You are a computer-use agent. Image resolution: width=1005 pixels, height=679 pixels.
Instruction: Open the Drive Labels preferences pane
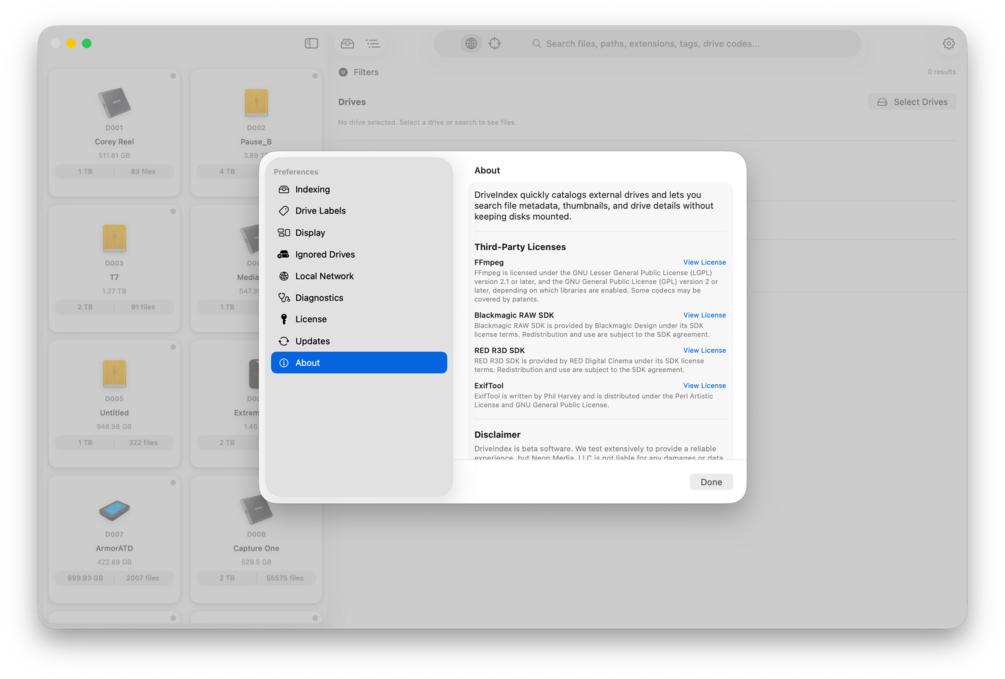(x=359, y=211)
